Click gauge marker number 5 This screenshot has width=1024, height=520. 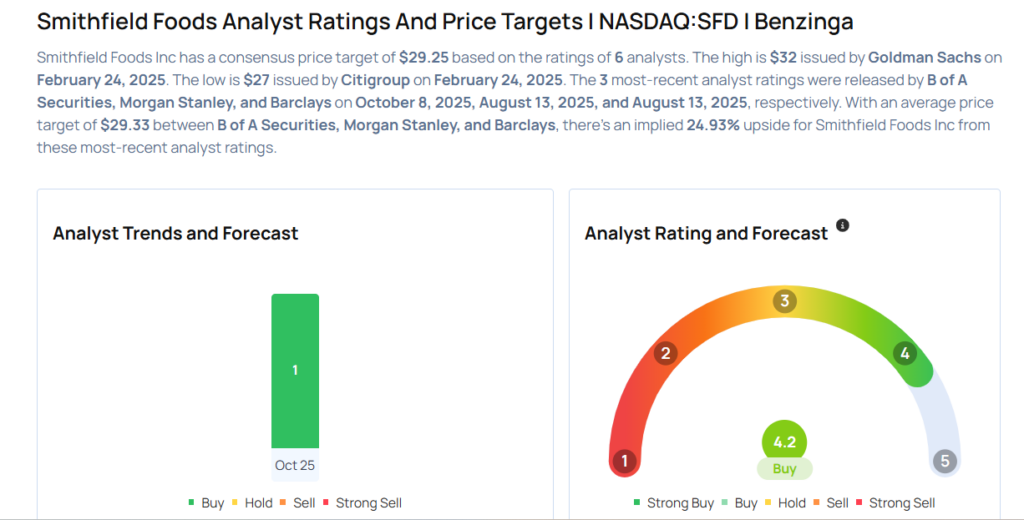pos(944,461)
